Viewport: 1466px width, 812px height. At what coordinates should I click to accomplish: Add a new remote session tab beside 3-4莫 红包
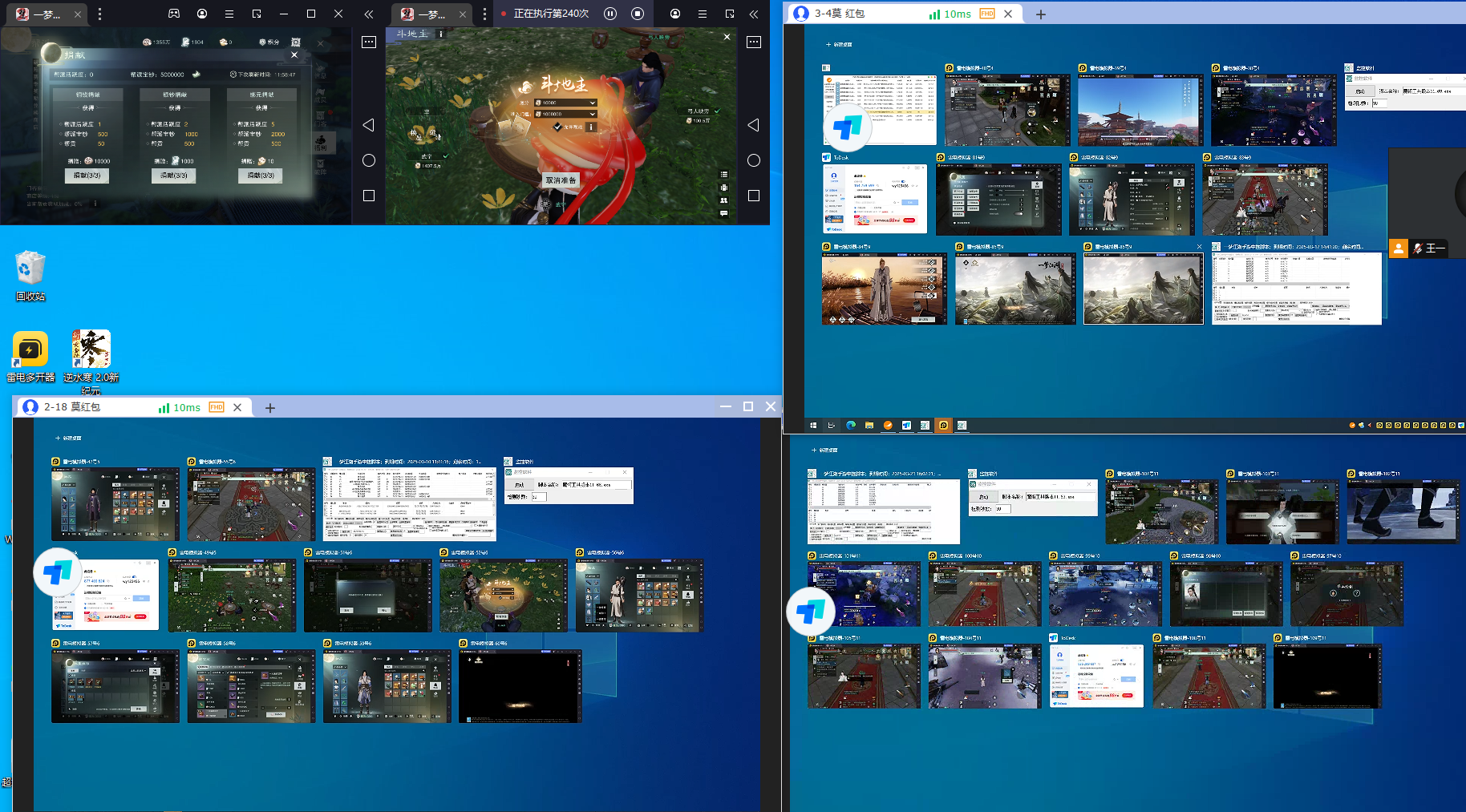(x=1041, y=14)
